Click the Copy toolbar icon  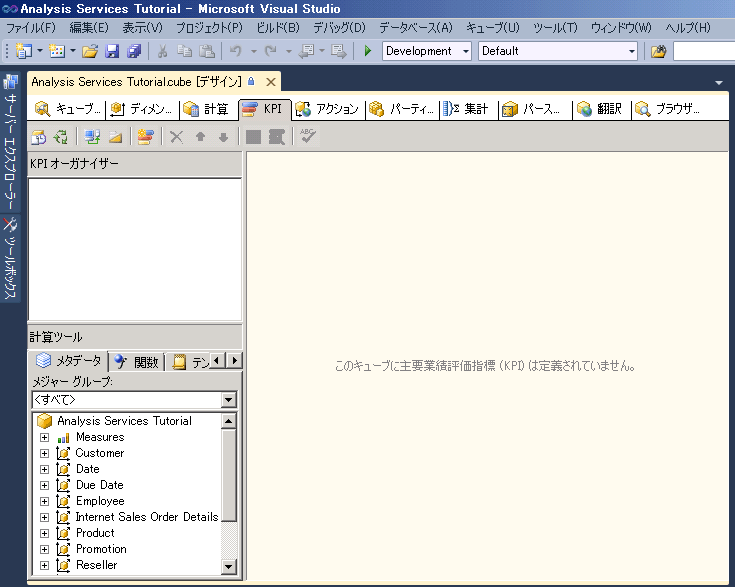coord(184,51)
